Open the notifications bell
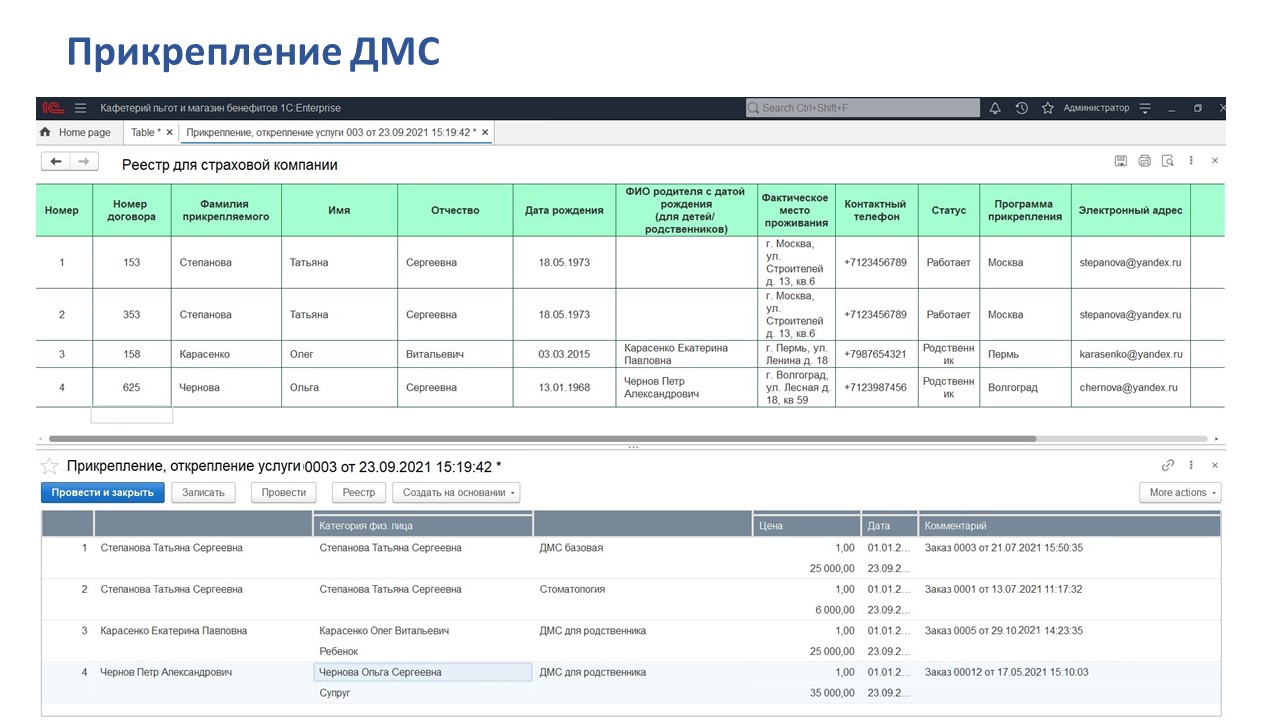 pos(995,108)
